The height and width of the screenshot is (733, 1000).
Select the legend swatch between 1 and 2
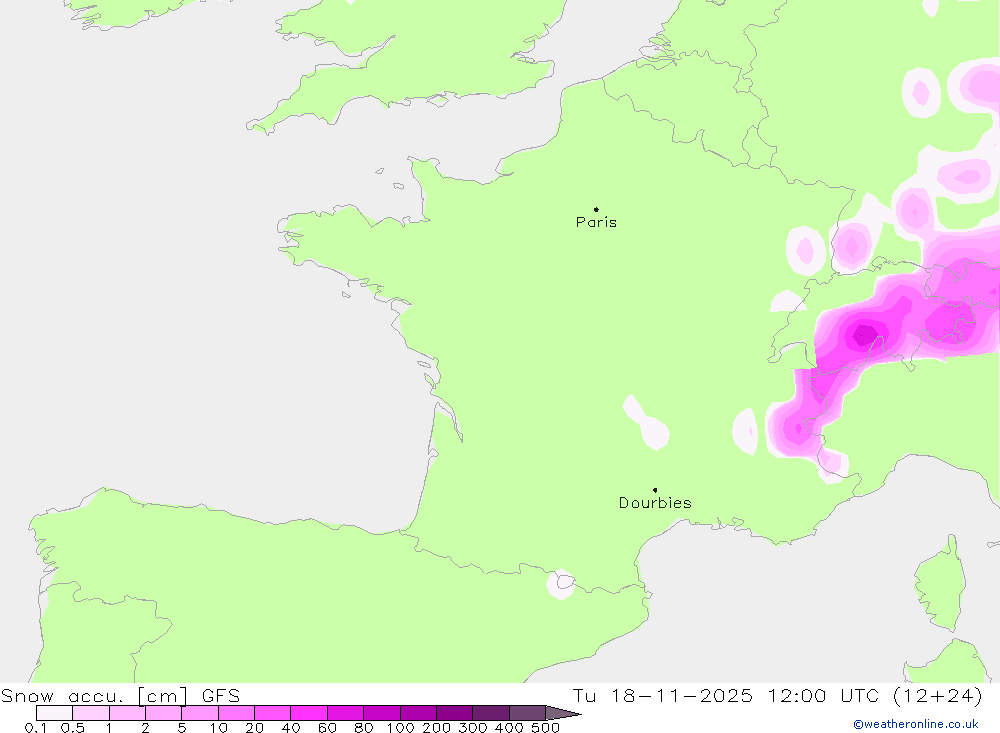[127, 713]
